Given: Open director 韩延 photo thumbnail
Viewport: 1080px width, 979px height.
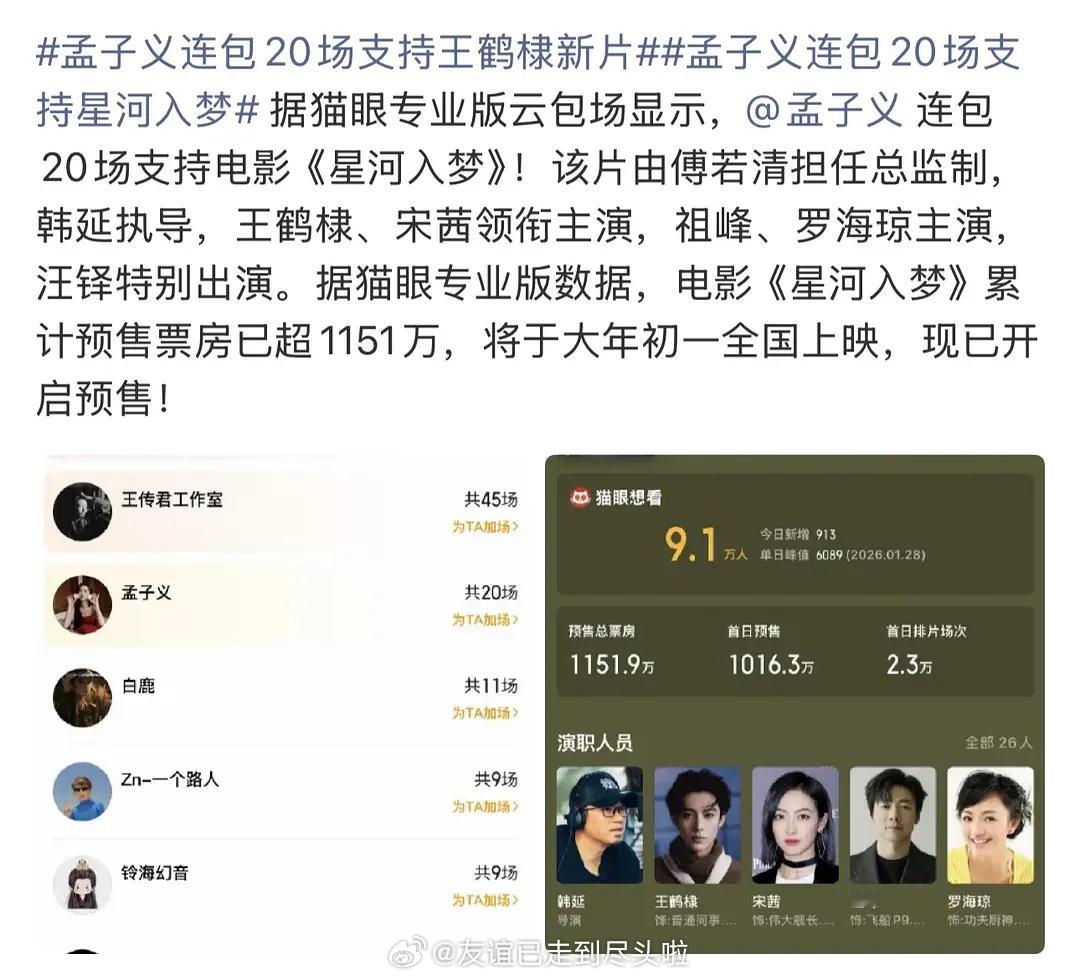Looking at the screenshot, I should click(599, 825).
